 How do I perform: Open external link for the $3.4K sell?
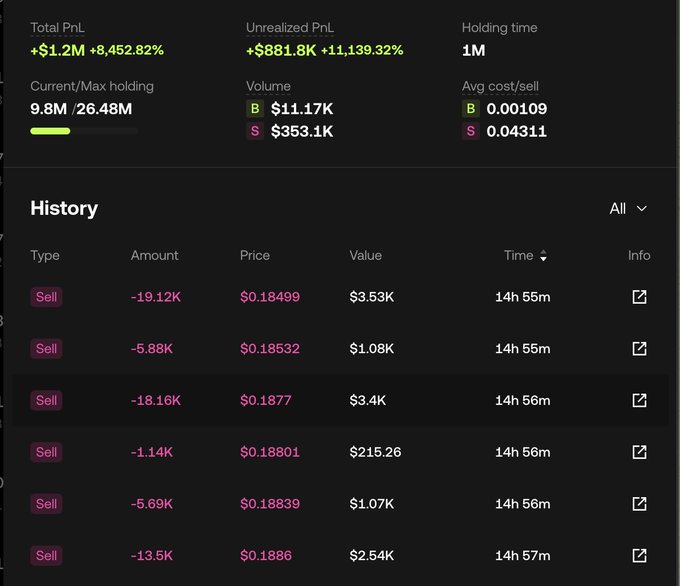coord(639,400)
